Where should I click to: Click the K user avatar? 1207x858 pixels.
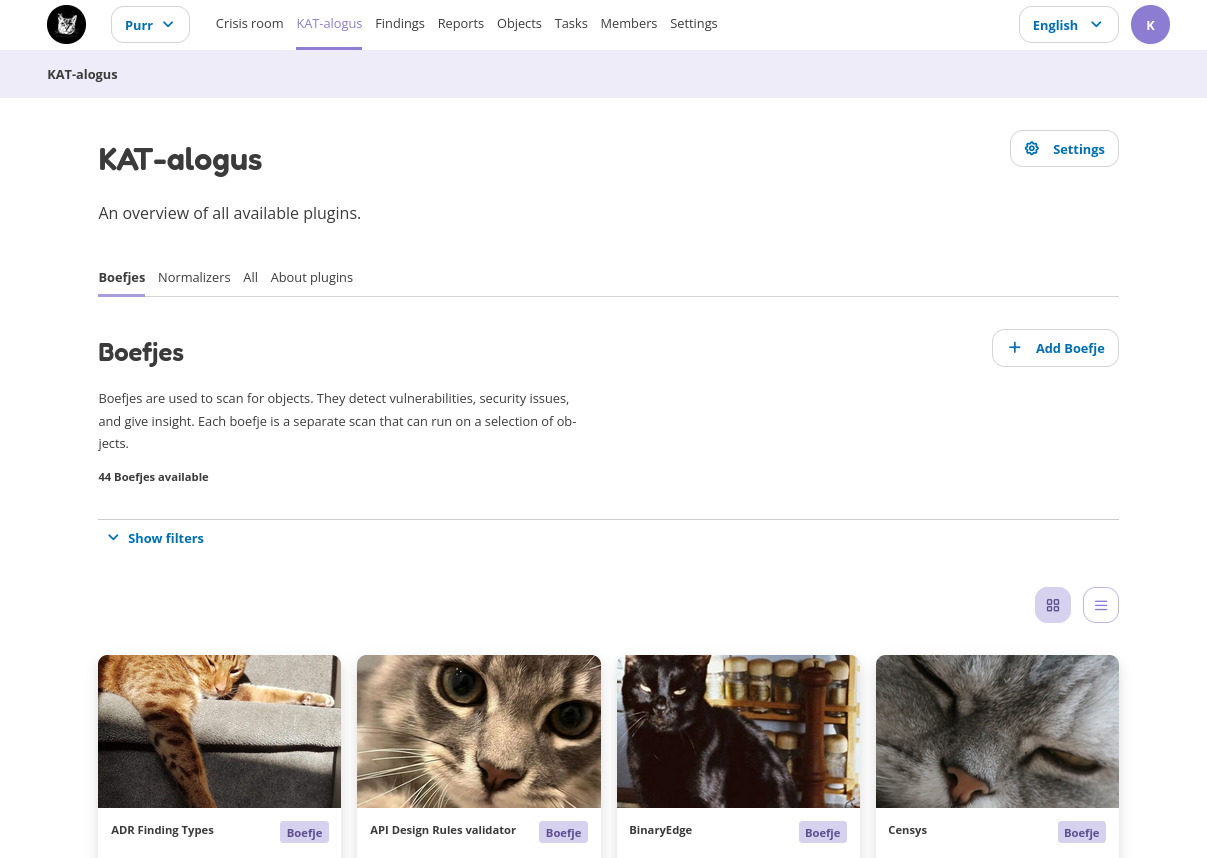(1150, 25)
